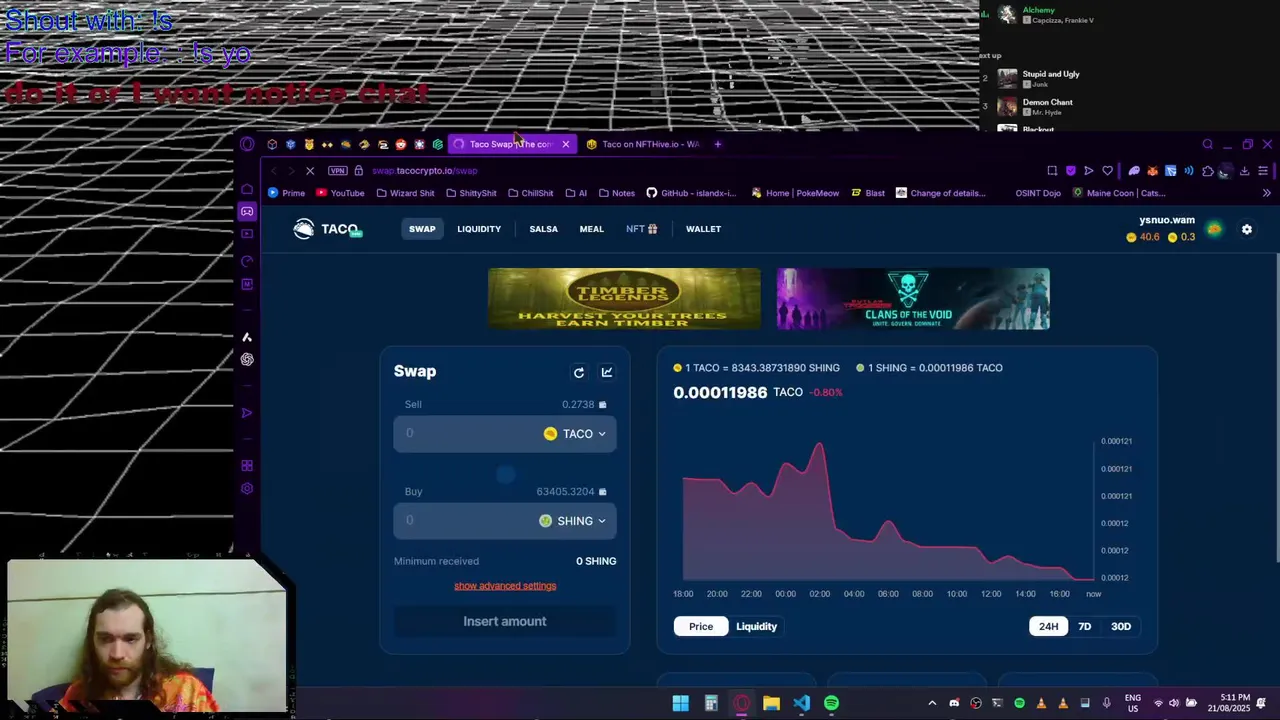This screenshot has width=1280, height=720.
Task: Open the SALSA navigation tab
Action: coord(543,229)
